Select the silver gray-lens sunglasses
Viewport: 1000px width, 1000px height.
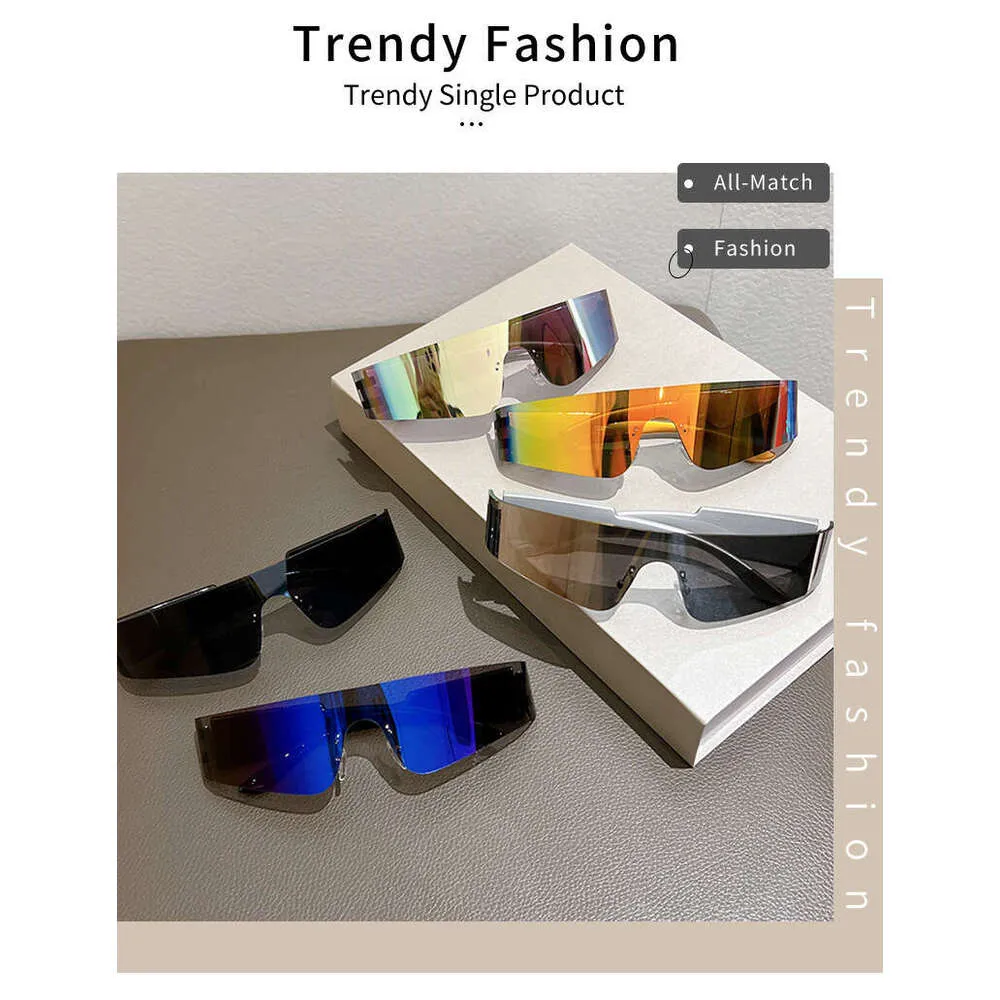point(657,555)
